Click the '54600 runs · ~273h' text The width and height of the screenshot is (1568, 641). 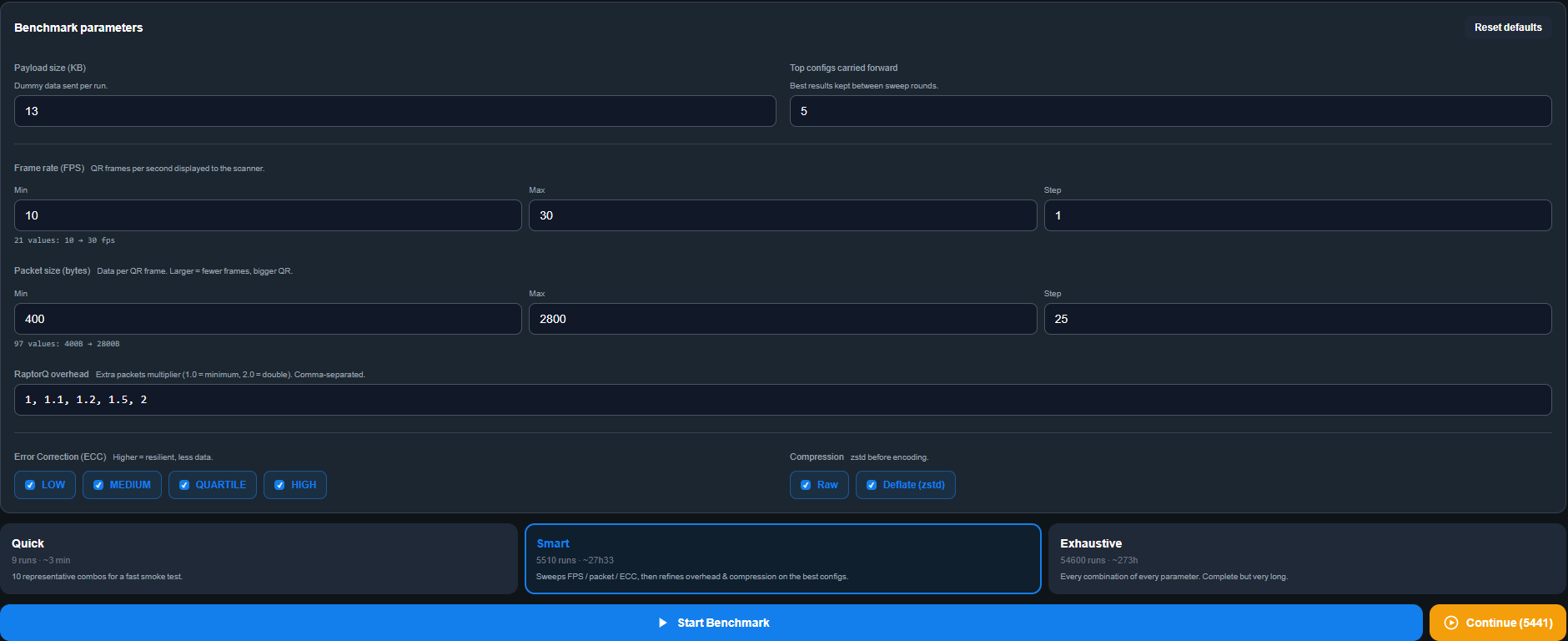coord(1098,560)
